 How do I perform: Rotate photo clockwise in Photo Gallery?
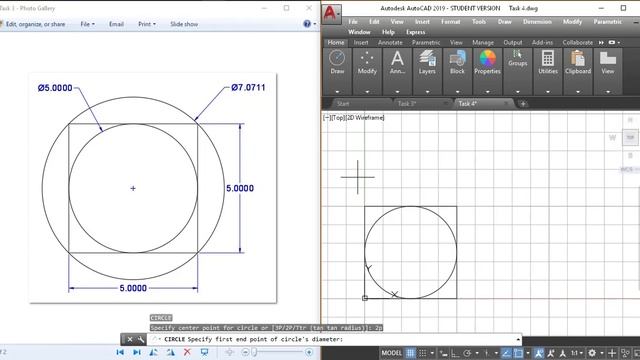pos(170,352)
